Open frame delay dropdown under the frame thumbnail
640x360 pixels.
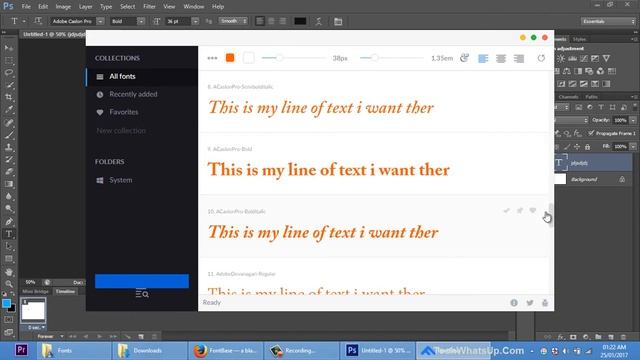click(x=43, y=327)
